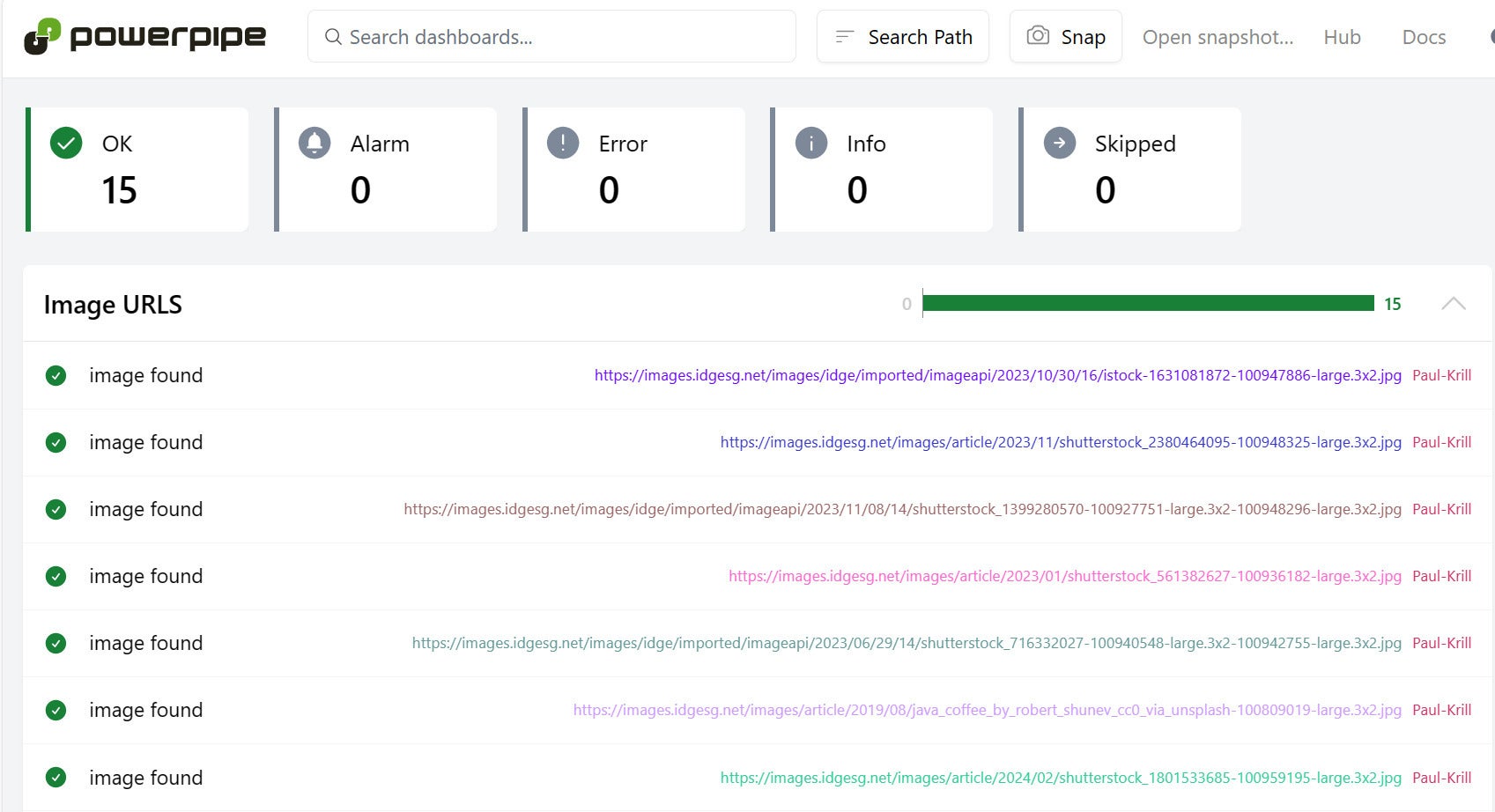1495x812 pixels.
Task: Click OK status icon for shutterstock_716332027 row
Action: (x=56, y=643)
